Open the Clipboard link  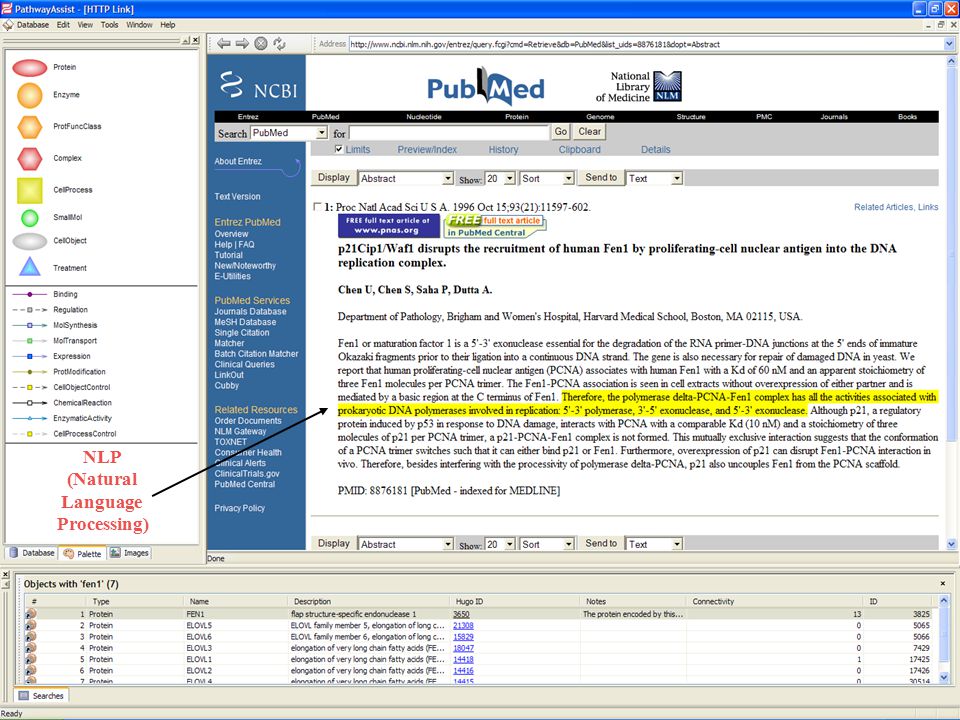(579, 149)
